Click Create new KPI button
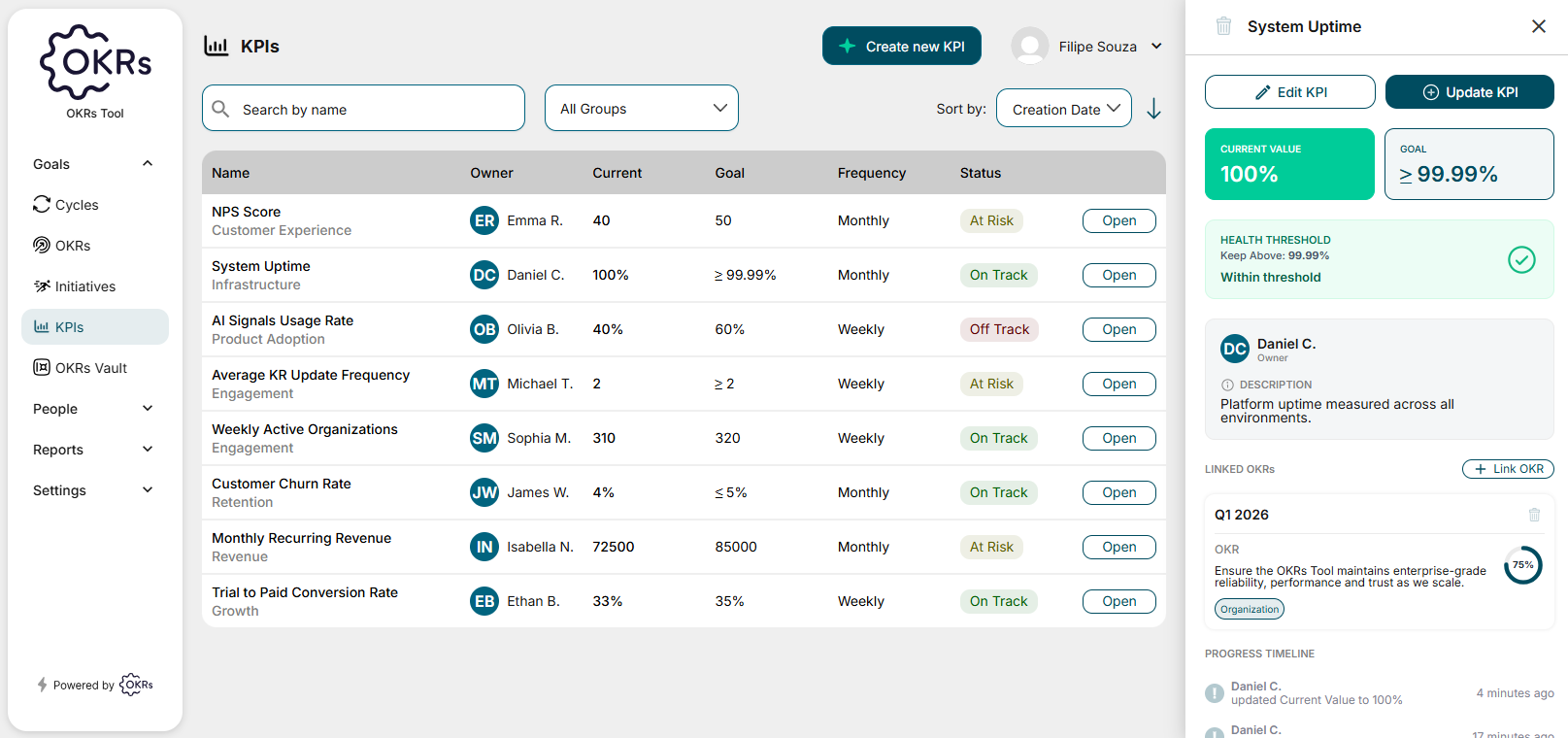This screenshot has width=1568, height=738. (902, 46)
